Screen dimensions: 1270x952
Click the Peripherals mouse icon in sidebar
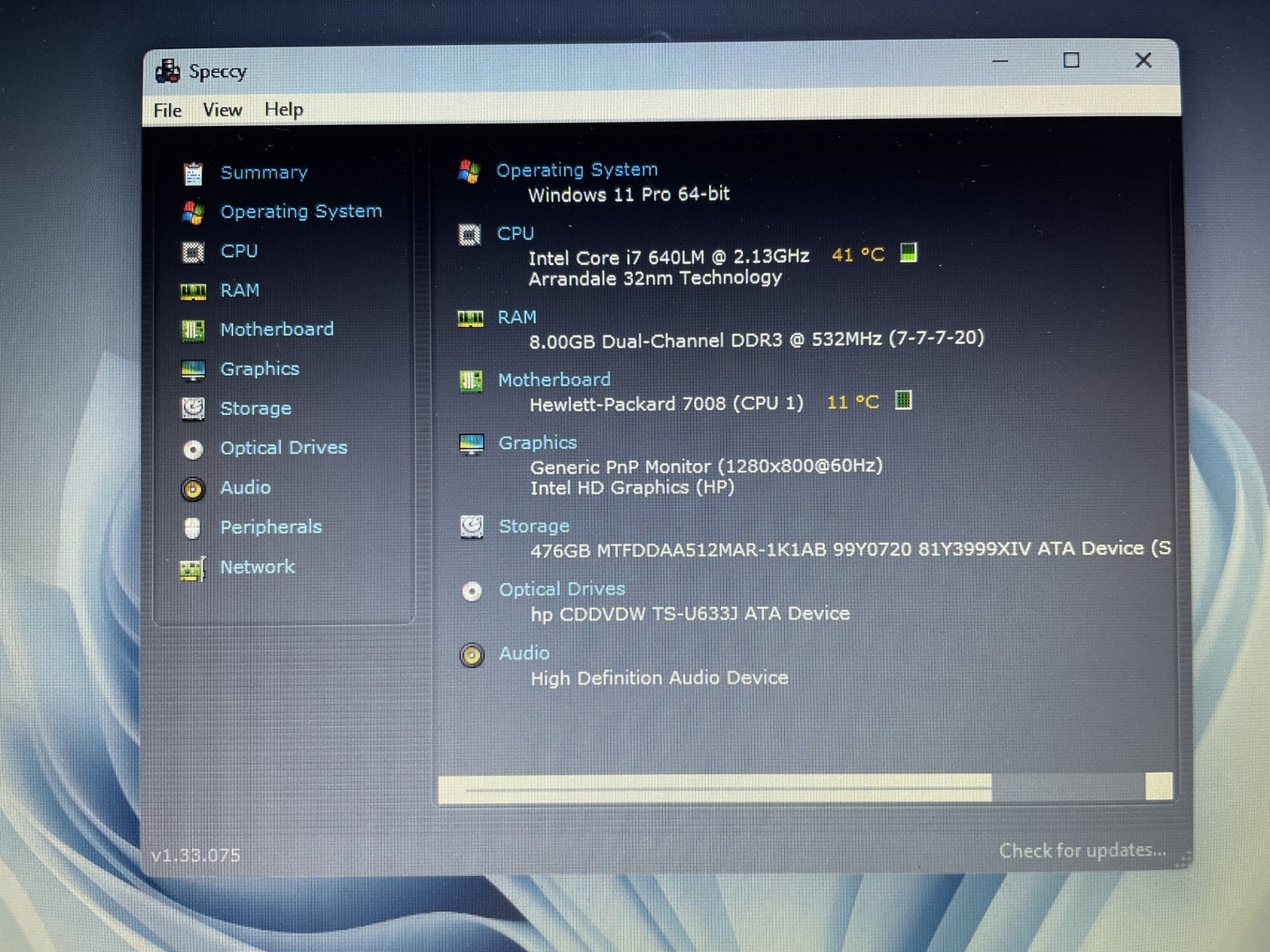[193, 528]
